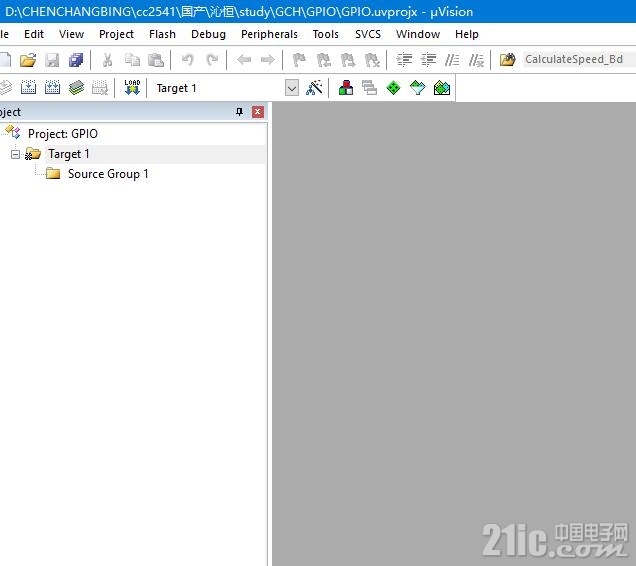
Task: Pin the Project panel
Action: pyautogui.click(x=239, y=112)
